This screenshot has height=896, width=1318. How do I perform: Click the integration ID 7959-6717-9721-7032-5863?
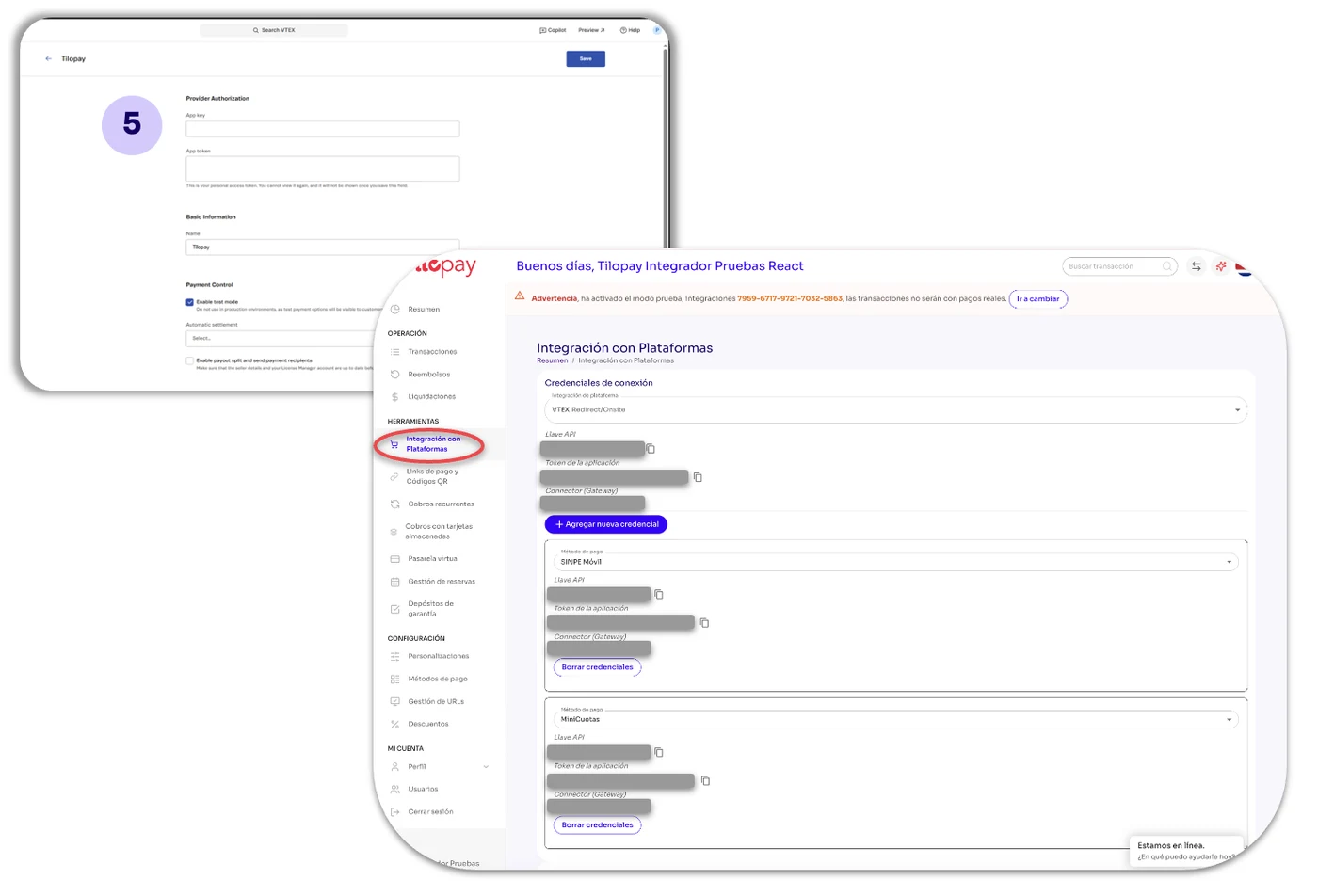(790, 298)
